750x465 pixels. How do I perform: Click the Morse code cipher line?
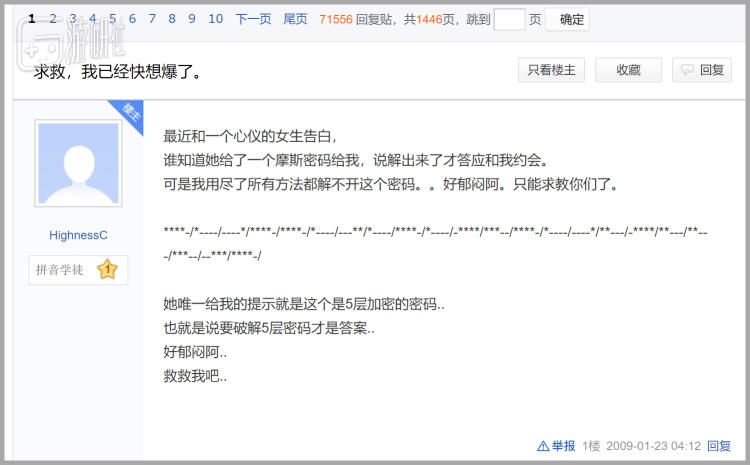435,243
